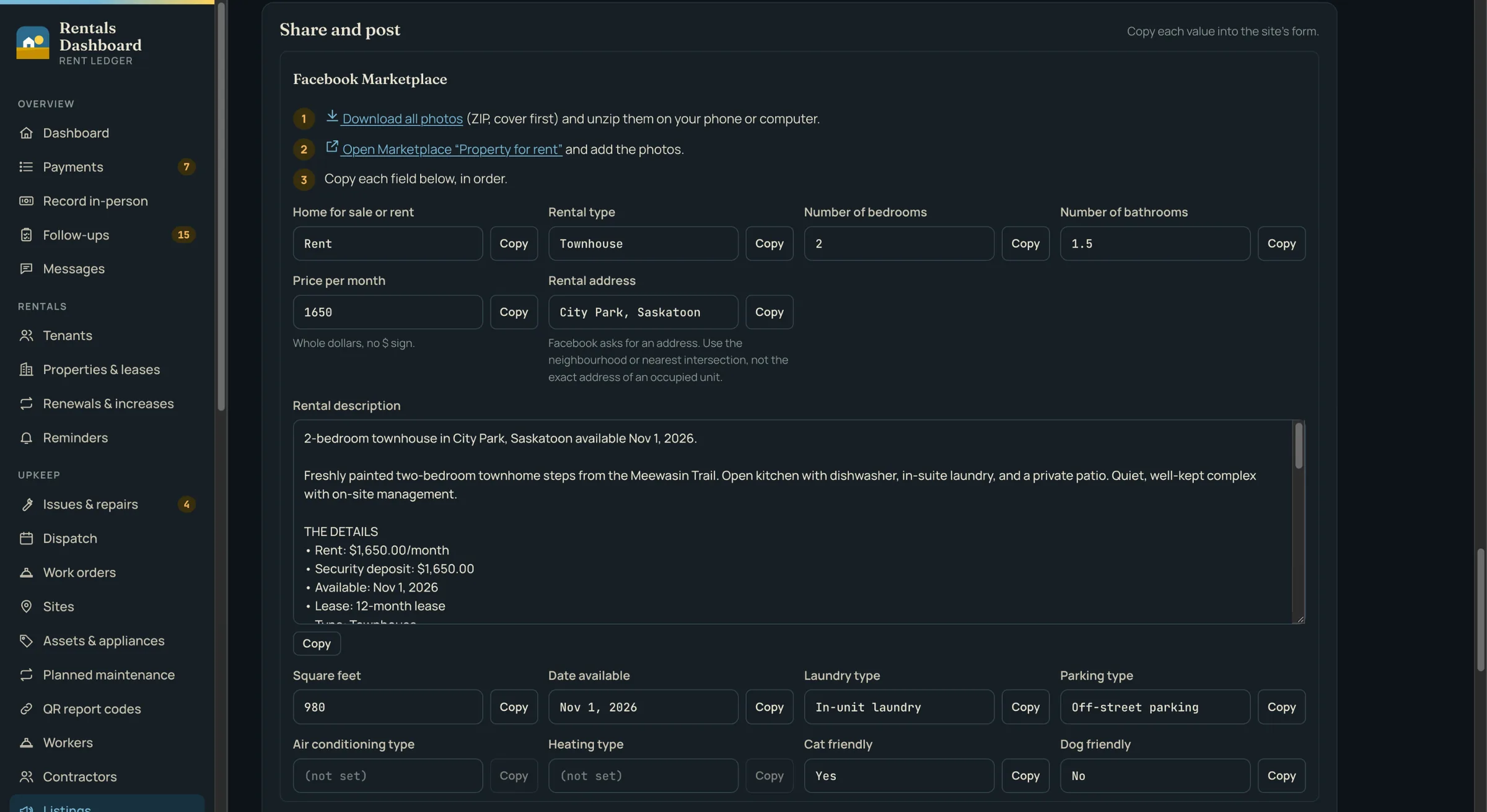The width and height of the screenshot is (1487, 812).
Task: Click the Assets & appliances tag icon
Action: [26, 641]
